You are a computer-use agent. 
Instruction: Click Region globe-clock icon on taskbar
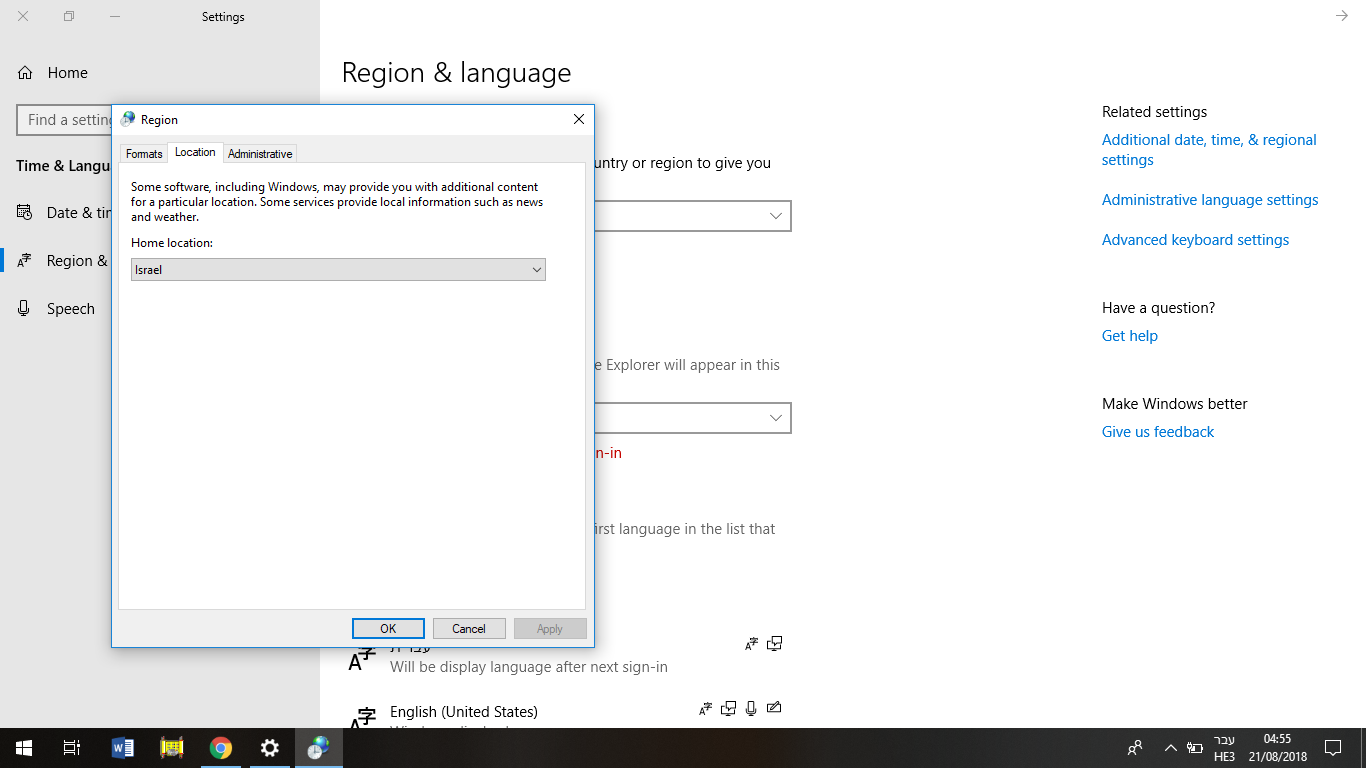pos(319,748)
